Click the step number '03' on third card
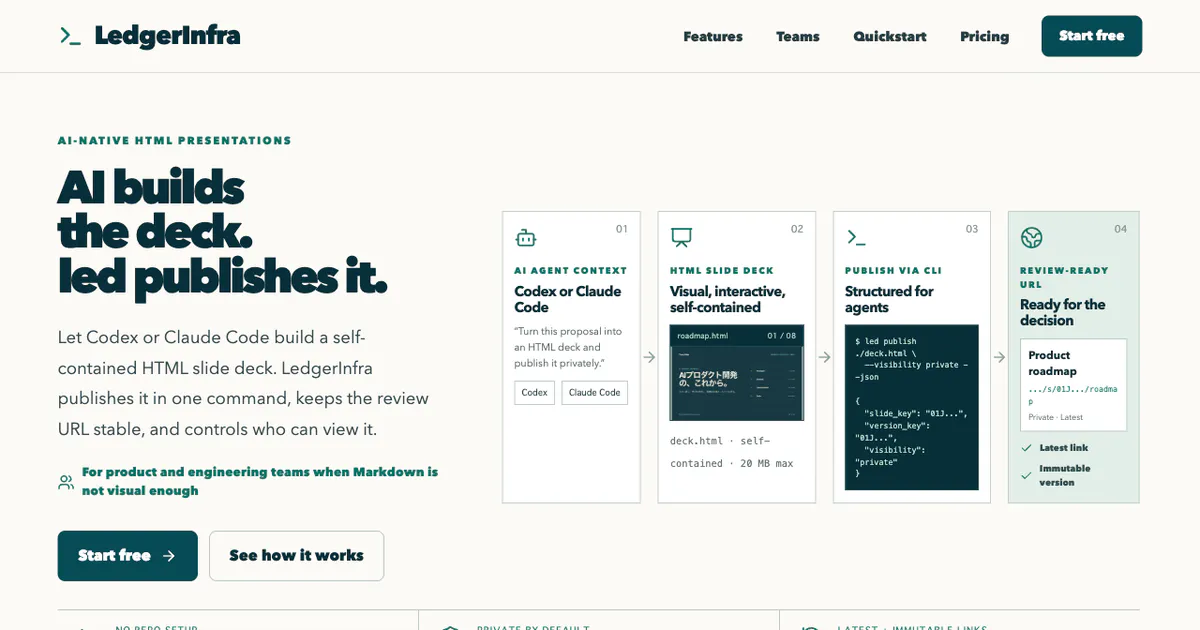Screen dimensions: 1200x630 coord(972,229)
